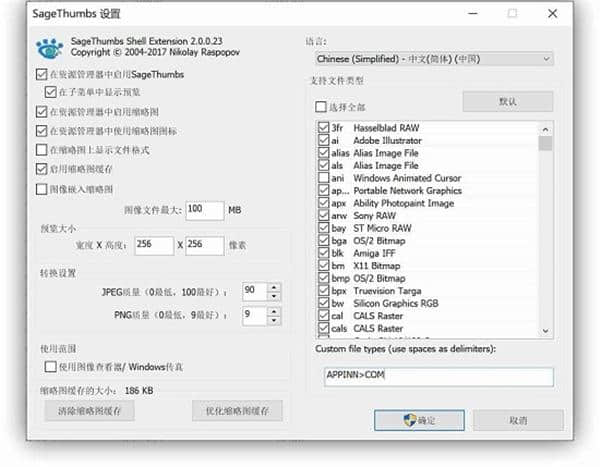This screenshot has width=600, height=467.
Task: Uncheck the 3fr Hasselblad RAW entry
Action: pyautogui.click(x=324, y=127)
